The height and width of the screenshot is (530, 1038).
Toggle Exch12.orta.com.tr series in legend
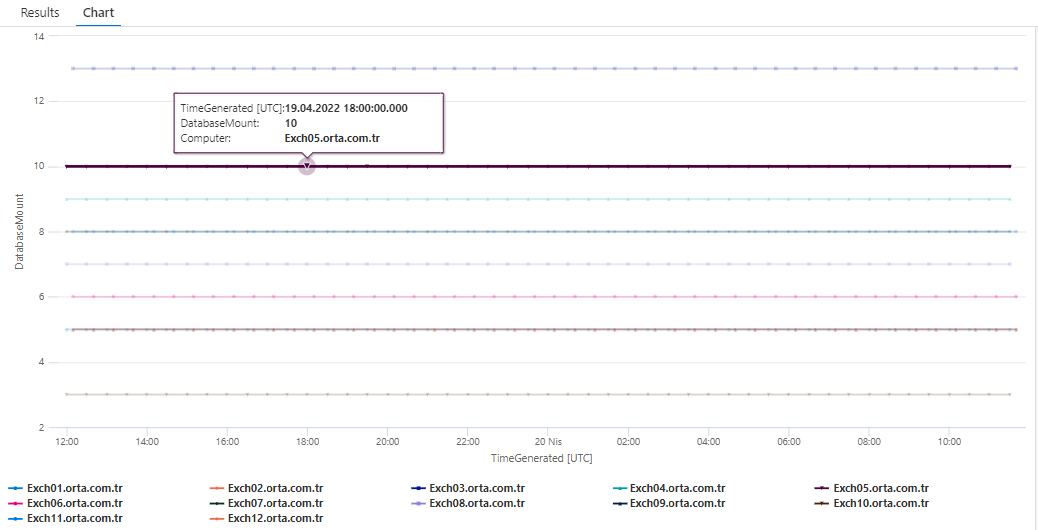[265, 518]
